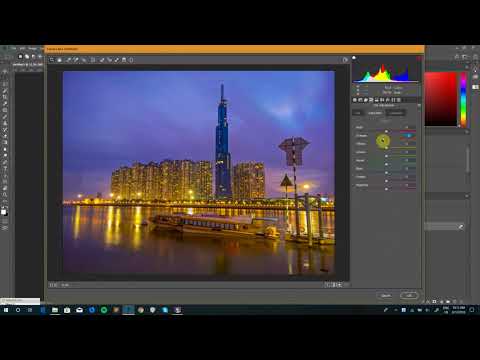Click the city skyline preview image
The width and height of the screenshot is (480, 360).
pyautogui.click(x=199, y=172)
